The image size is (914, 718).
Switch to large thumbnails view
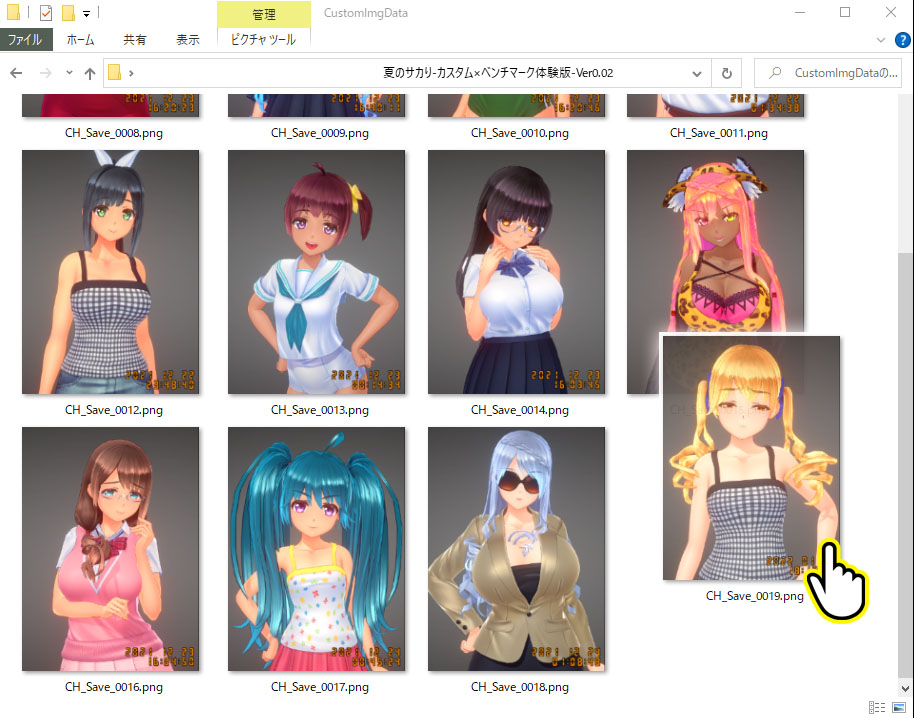point(898,707)
